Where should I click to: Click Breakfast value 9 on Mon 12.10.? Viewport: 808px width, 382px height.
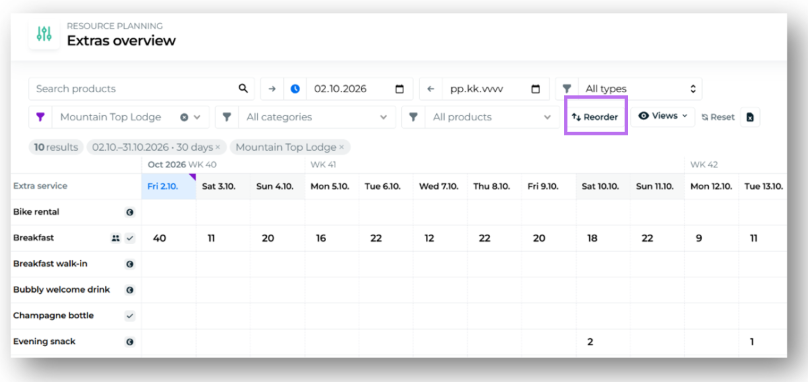point(699,238)
